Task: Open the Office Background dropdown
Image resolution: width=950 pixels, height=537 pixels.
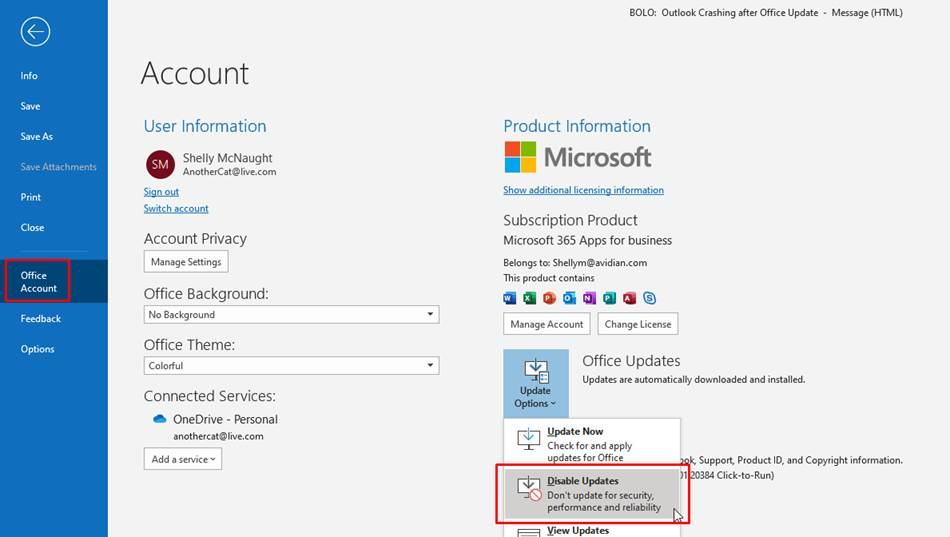Action: coord(291,315)
